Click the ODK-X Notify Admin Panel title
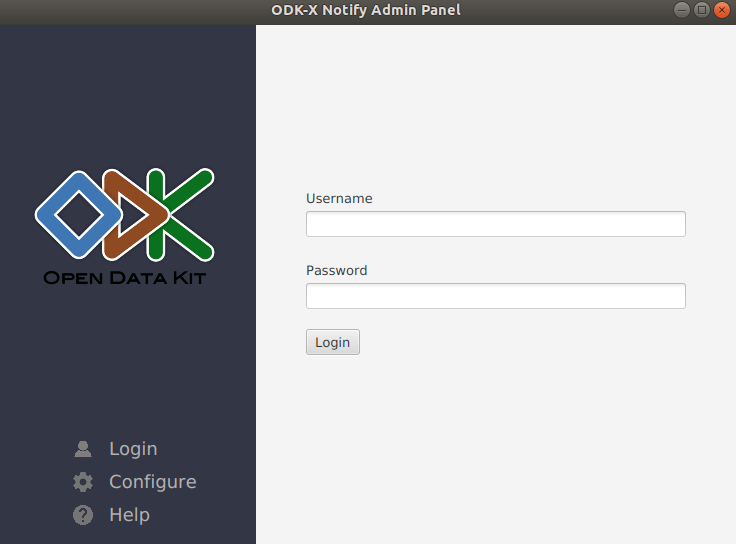This screenshot has width=736, height=544. point(366,10)
